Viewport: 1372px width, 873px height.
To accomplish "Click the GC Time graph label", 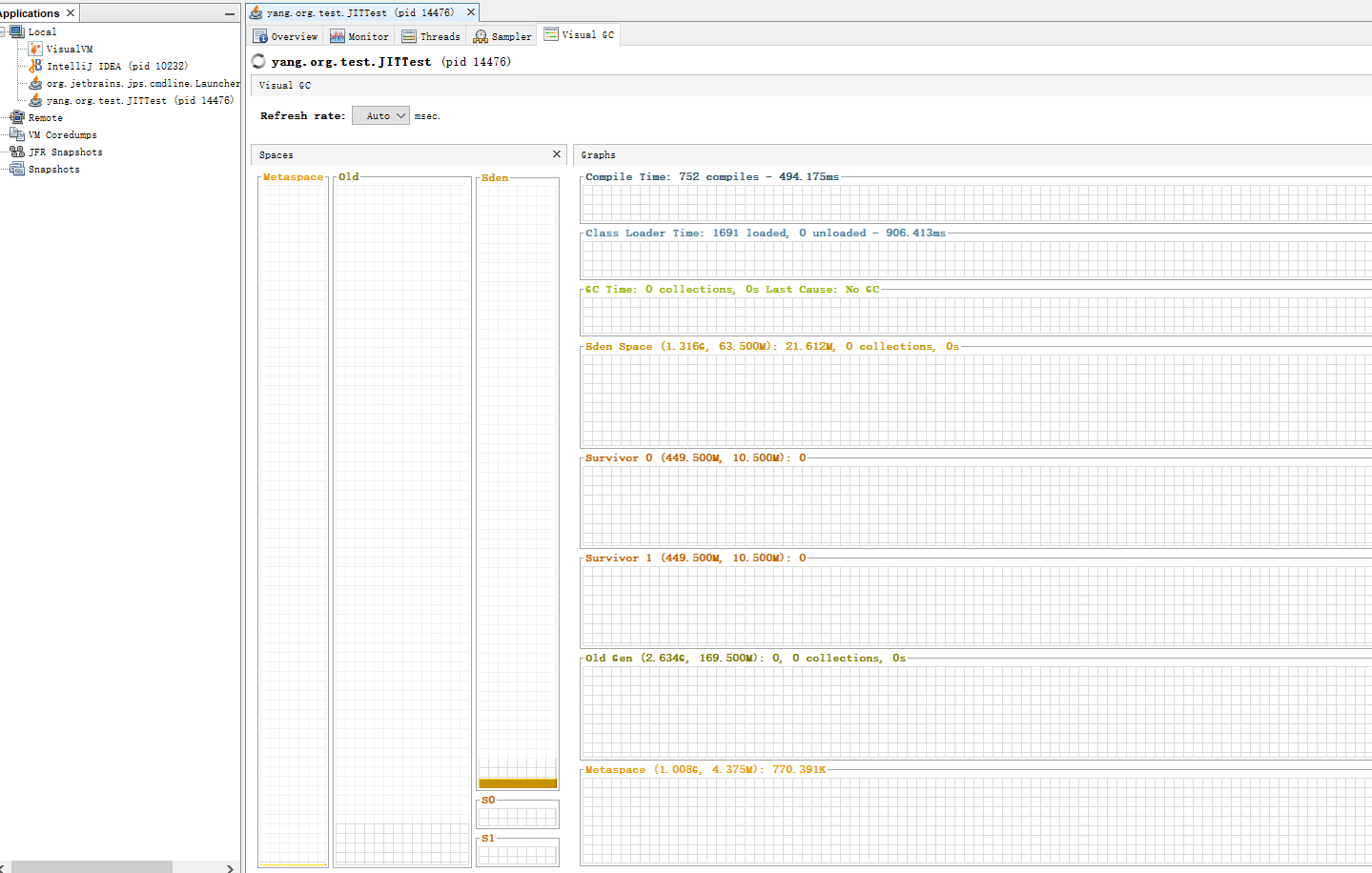I will pyautogui.click(x=732, y=289).
